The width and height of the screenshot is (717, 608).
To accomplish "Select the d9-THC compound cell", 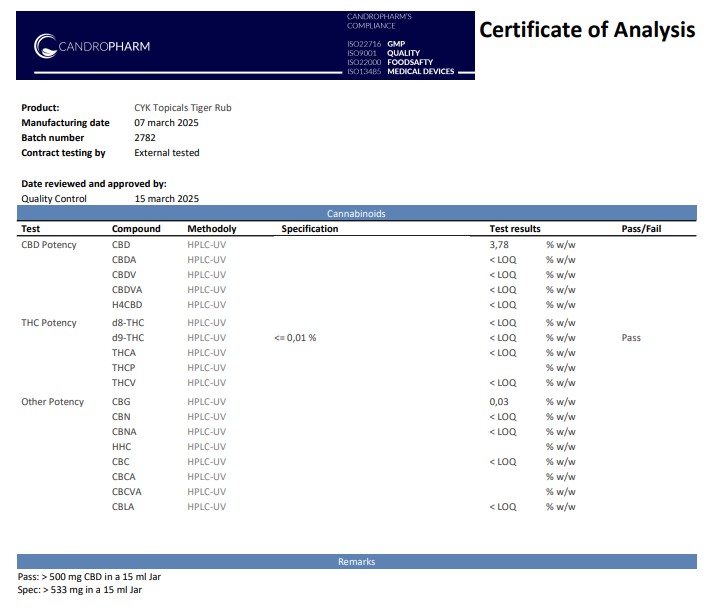I will click(128, 338).
